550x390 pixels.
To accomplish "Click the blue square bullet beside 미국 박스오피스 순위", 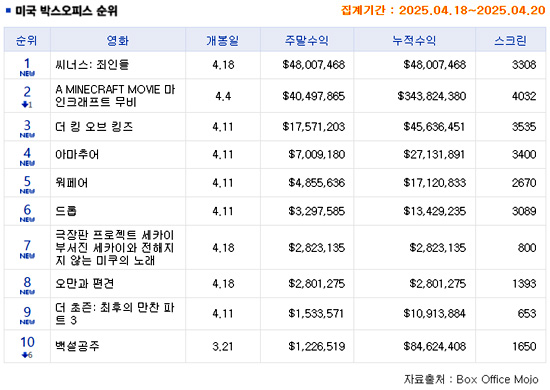I will (x=9, y=11).
